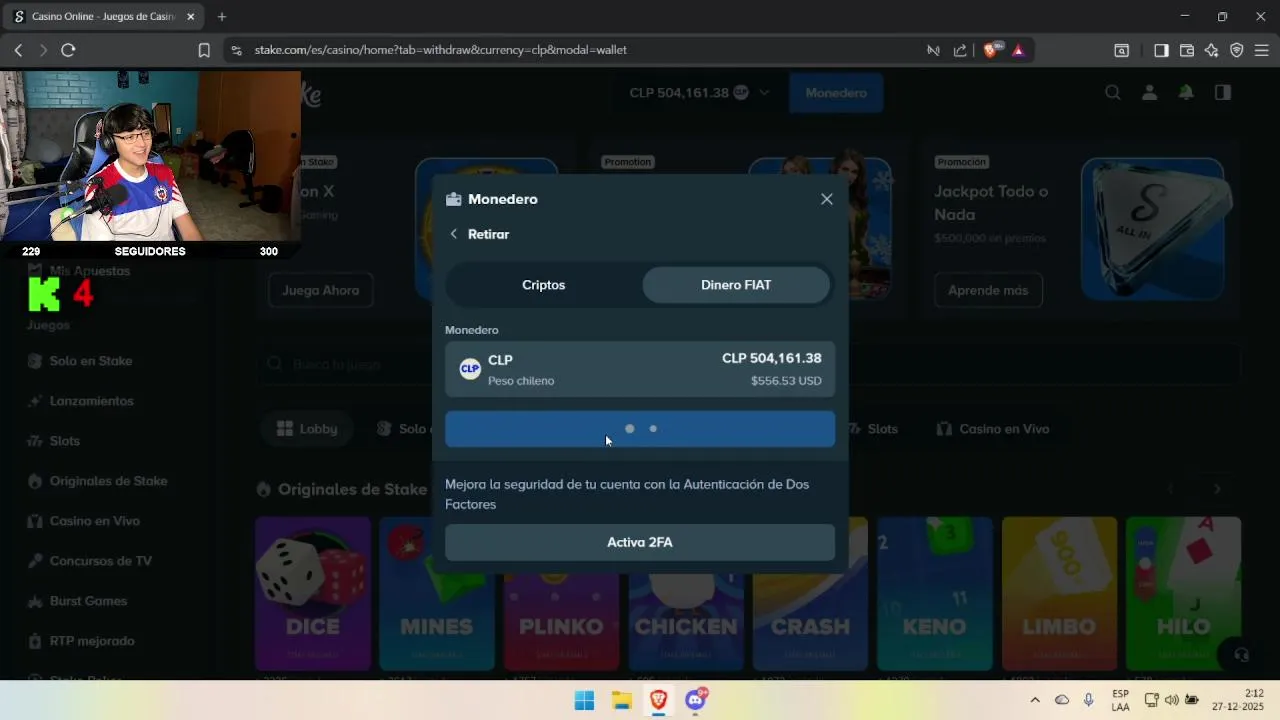Click the microphone icon in system tray
Image resolution: width=1280 pixels, height=720 pixels.
(1089, 700)
